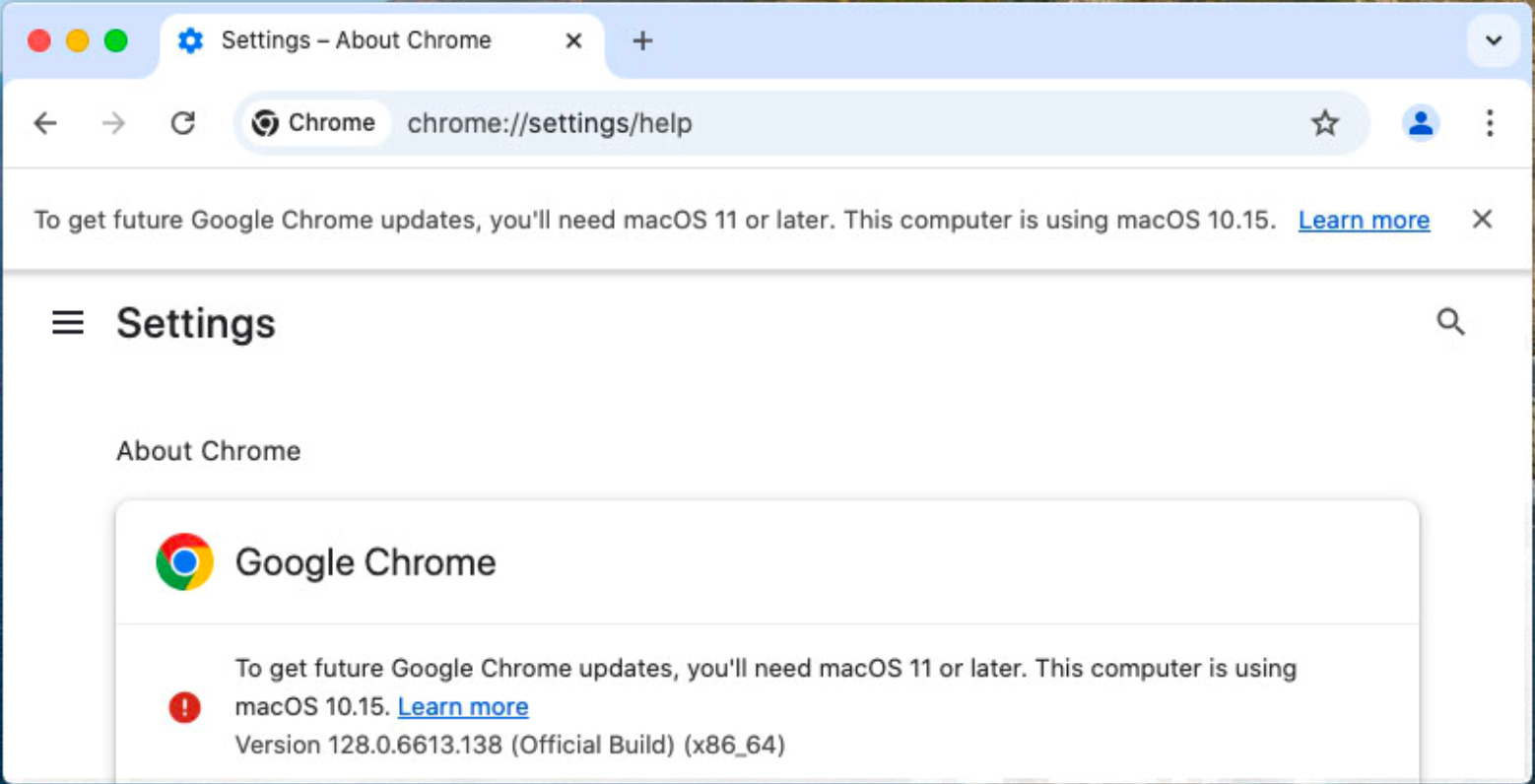Click the green full-screen window button

point(116,40)
